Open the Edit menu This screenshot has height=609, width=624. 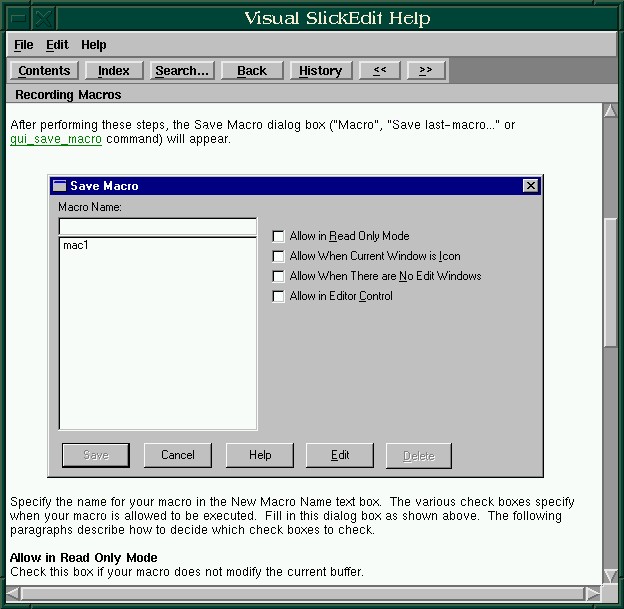coord(57,45)
